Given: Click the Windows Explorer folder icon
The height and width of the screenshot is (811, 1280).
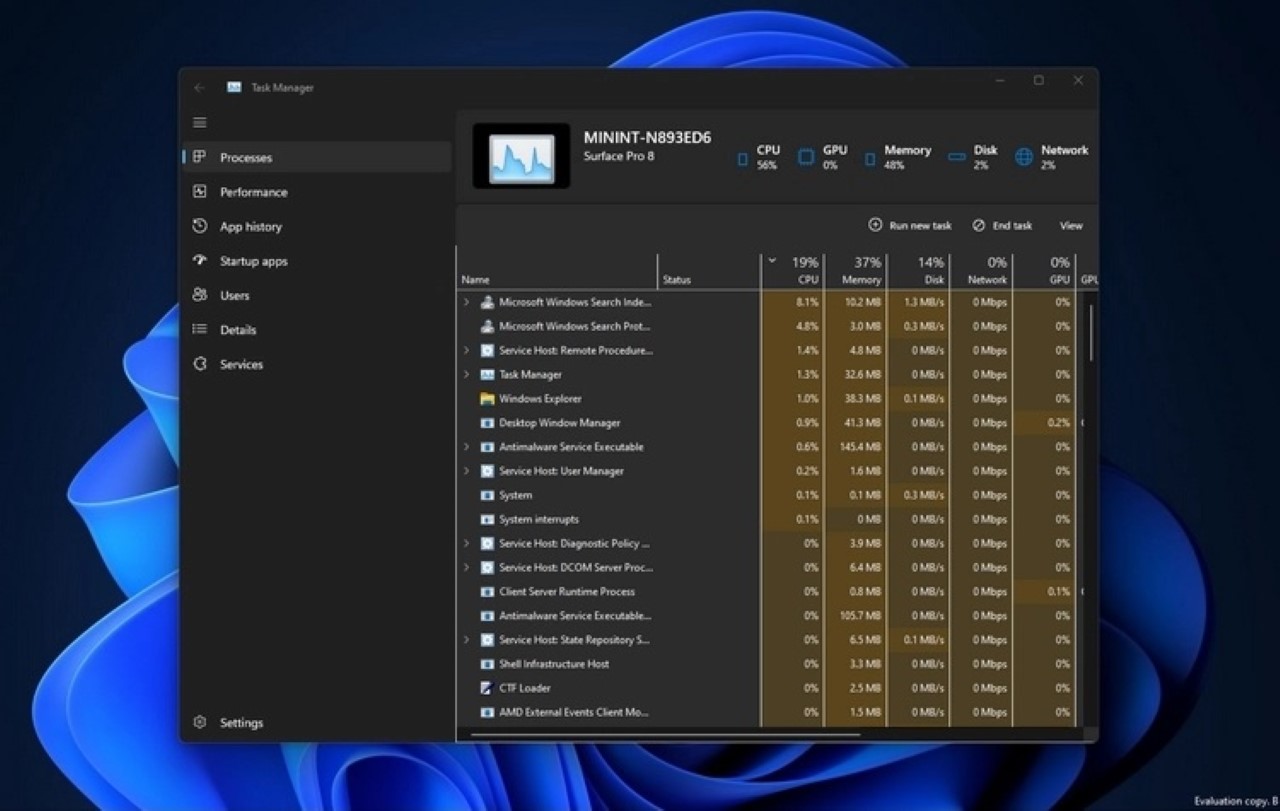Looking at the screenshot, I should 487,398.
